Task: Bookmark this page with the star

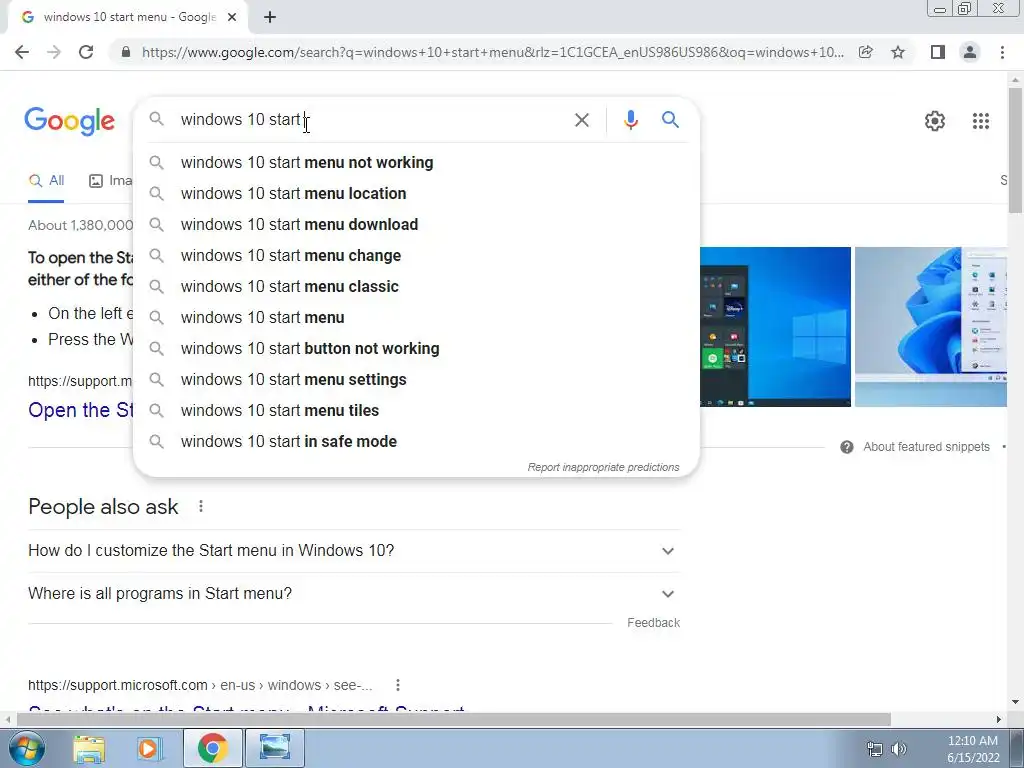Action: (x=898, y=52)
